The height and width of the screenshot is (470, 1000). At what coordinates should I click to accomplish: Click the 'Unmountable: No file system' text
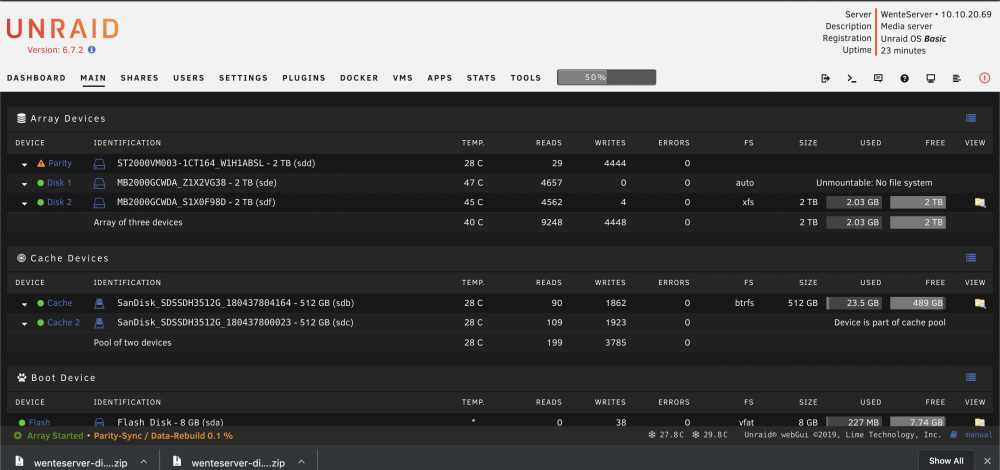pyautogui.click(x=874, y=183)
